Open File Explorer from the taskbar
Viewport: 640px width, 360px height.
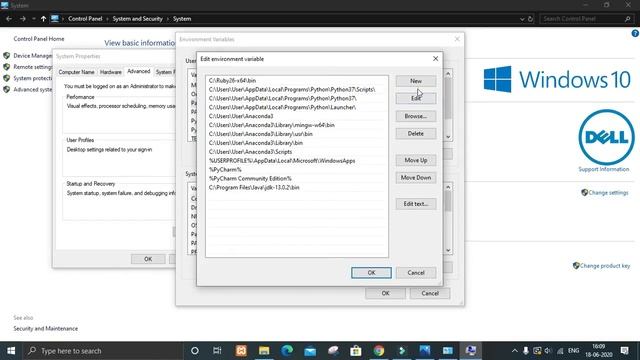[264, 351]
